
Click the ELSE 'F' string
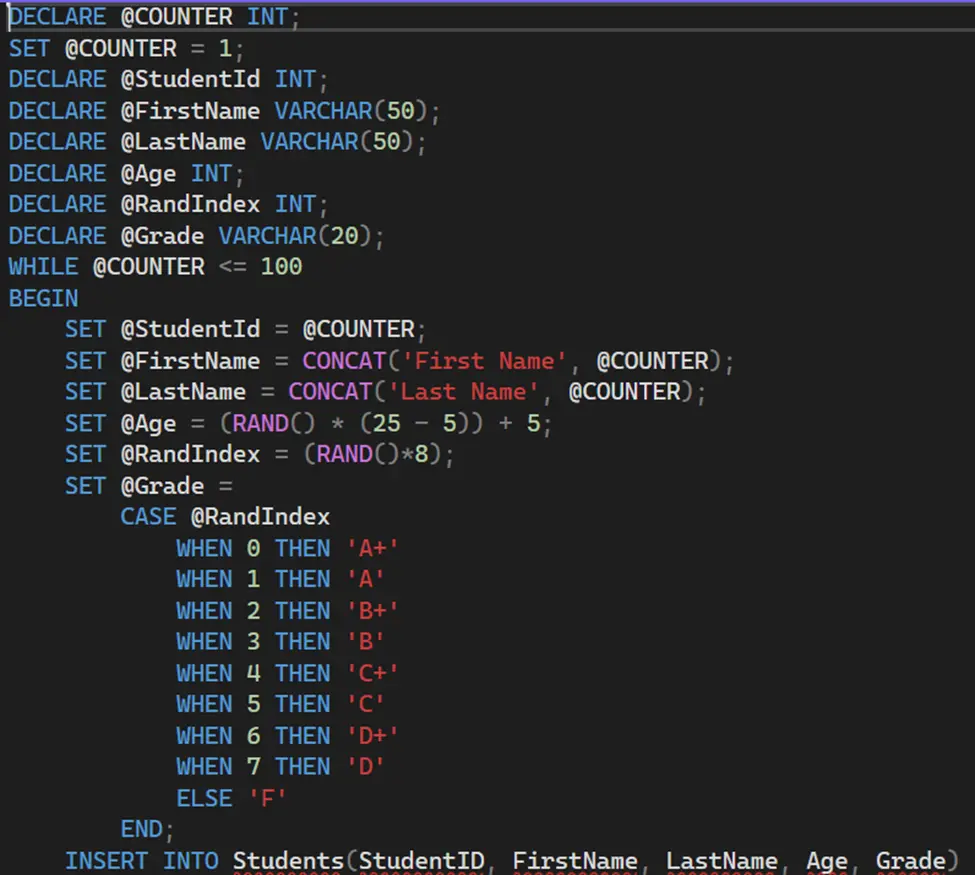click(267, 799)
